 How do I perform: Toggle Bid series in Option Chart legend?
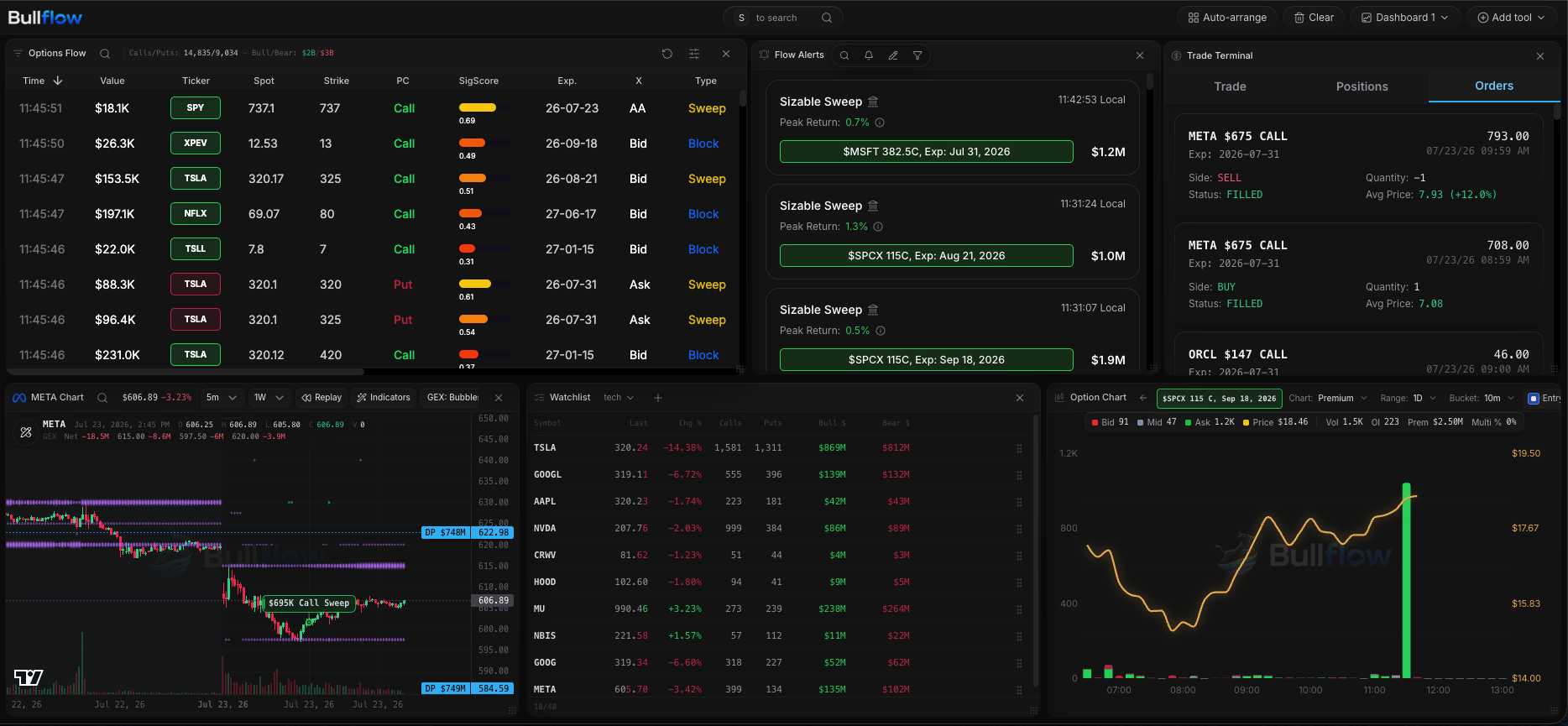(x=1110, y=422)
